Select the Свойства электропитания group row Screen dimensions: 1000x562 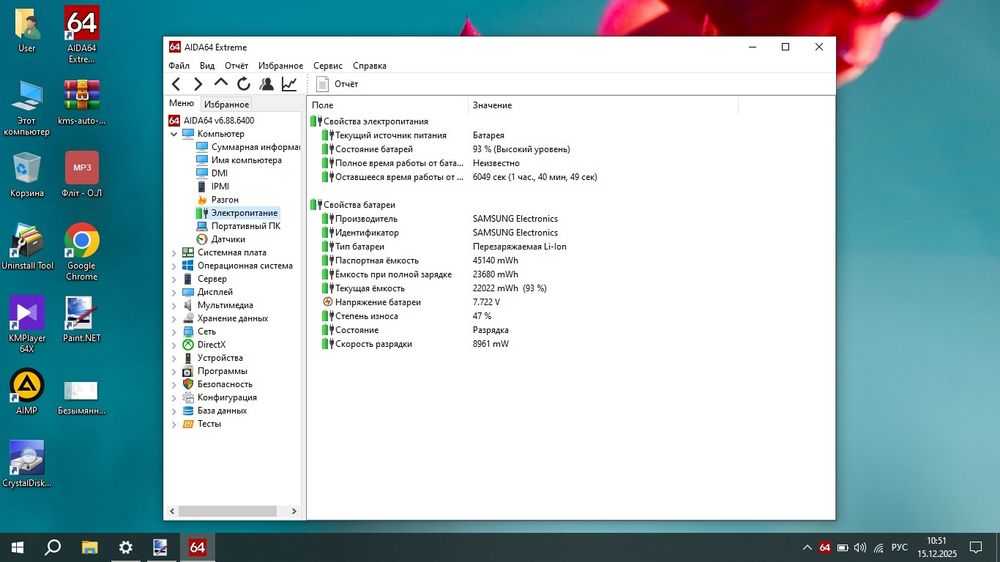click(x=369, y=121)
